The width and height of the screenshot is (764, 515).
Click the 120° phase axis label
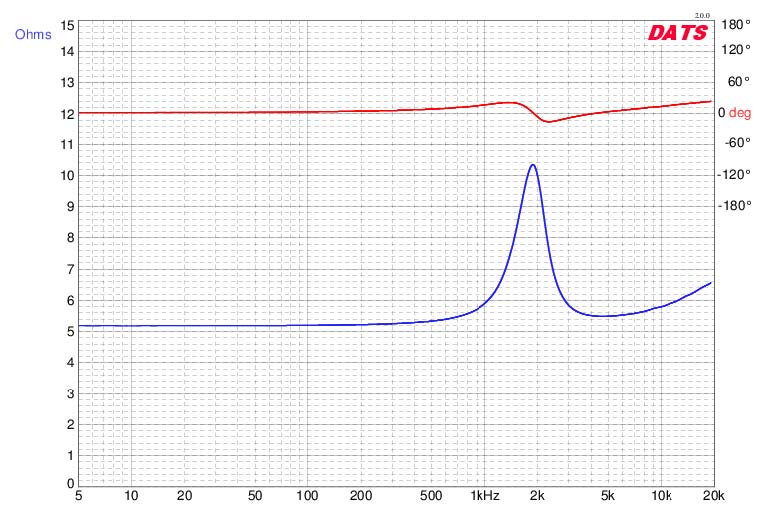click(x=736, y=49)
